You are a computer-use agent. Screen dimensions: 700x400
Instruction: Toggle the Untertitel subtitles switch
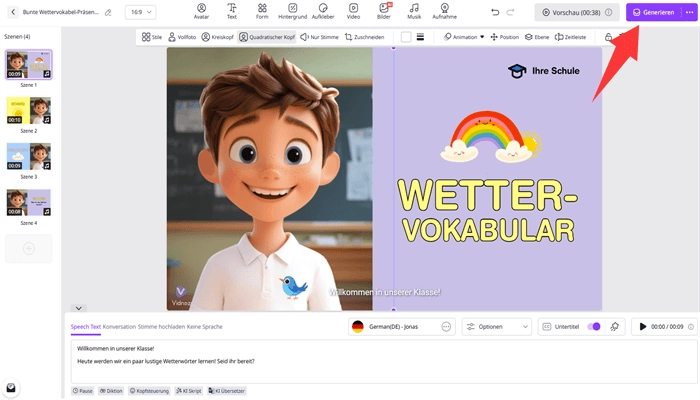[x=594, y=327]
